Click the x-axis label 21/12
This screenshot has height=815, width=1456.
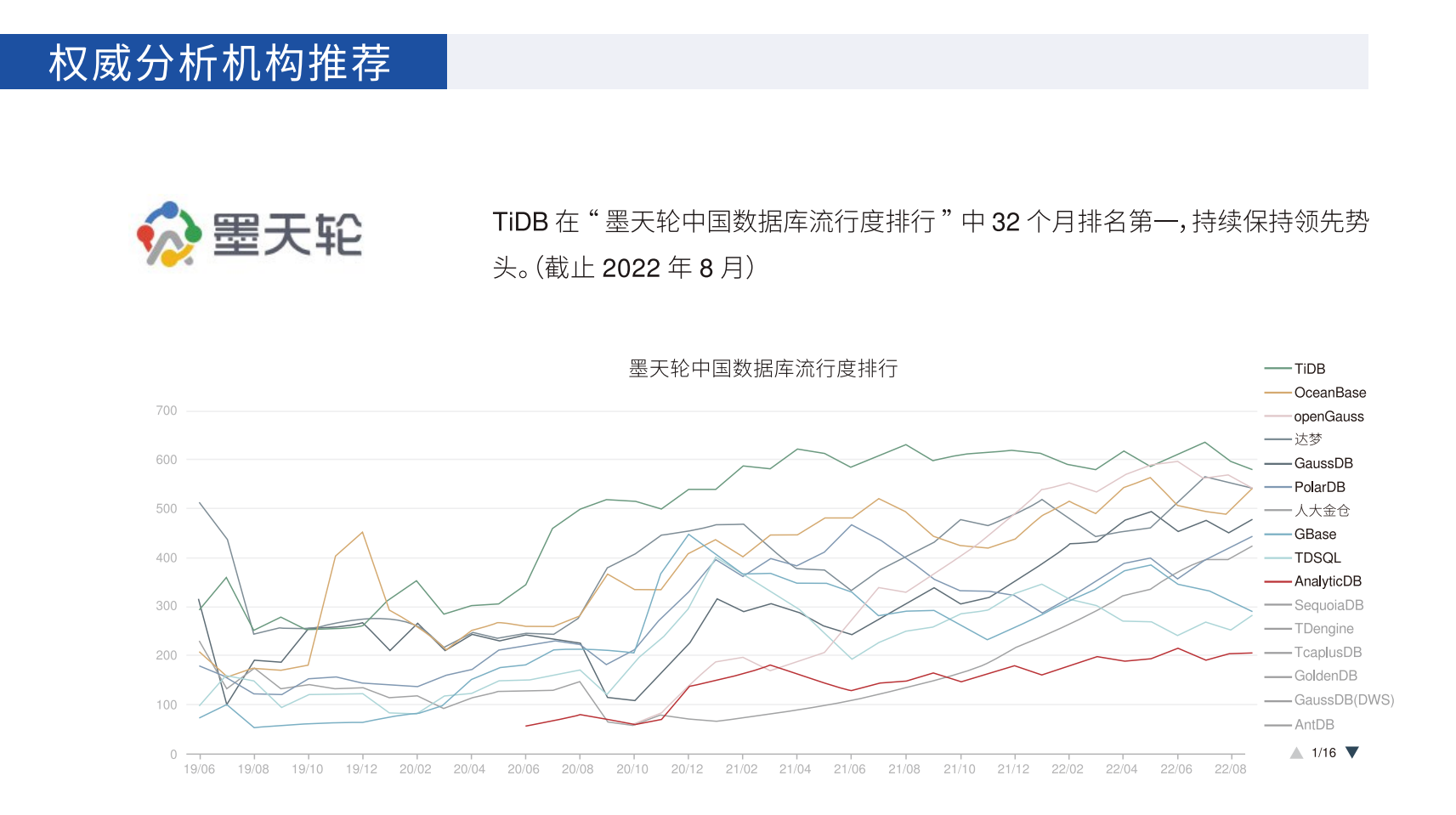[1013, 769]
